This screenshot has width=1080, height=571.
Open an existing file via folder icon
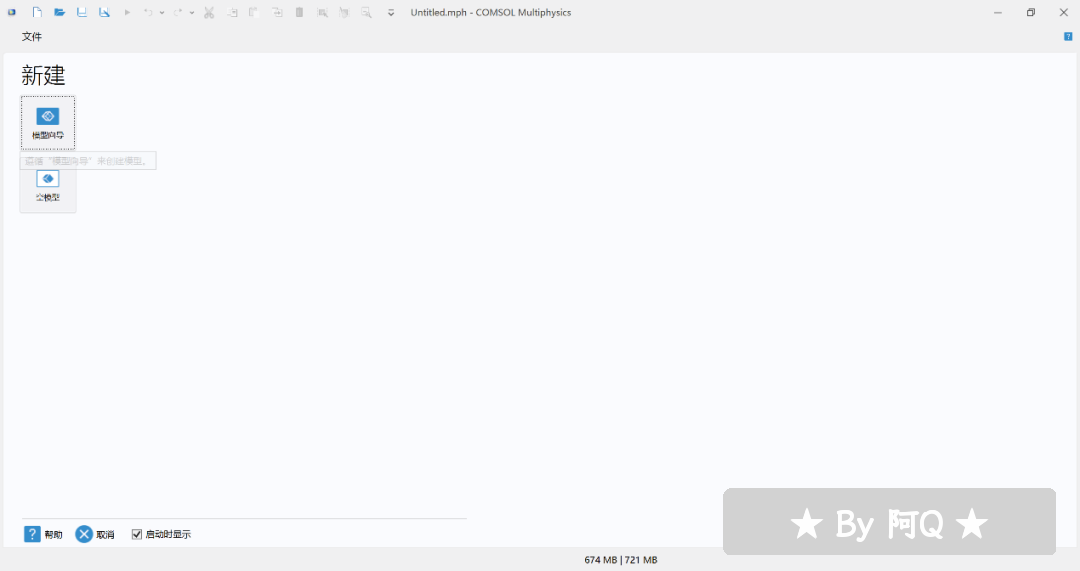60,12
